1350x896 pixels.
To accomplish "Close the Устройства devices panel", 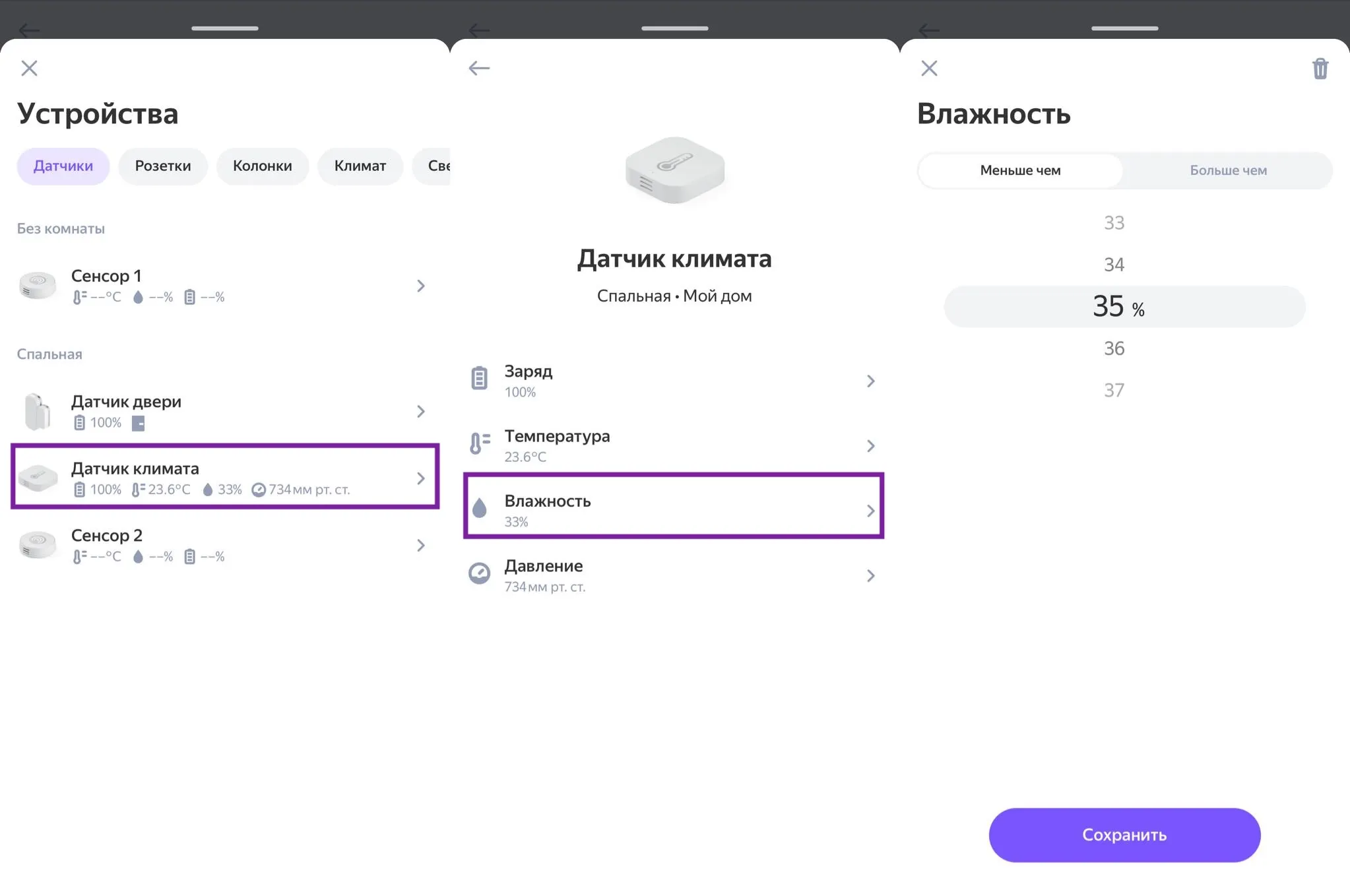I will point(29,68).
